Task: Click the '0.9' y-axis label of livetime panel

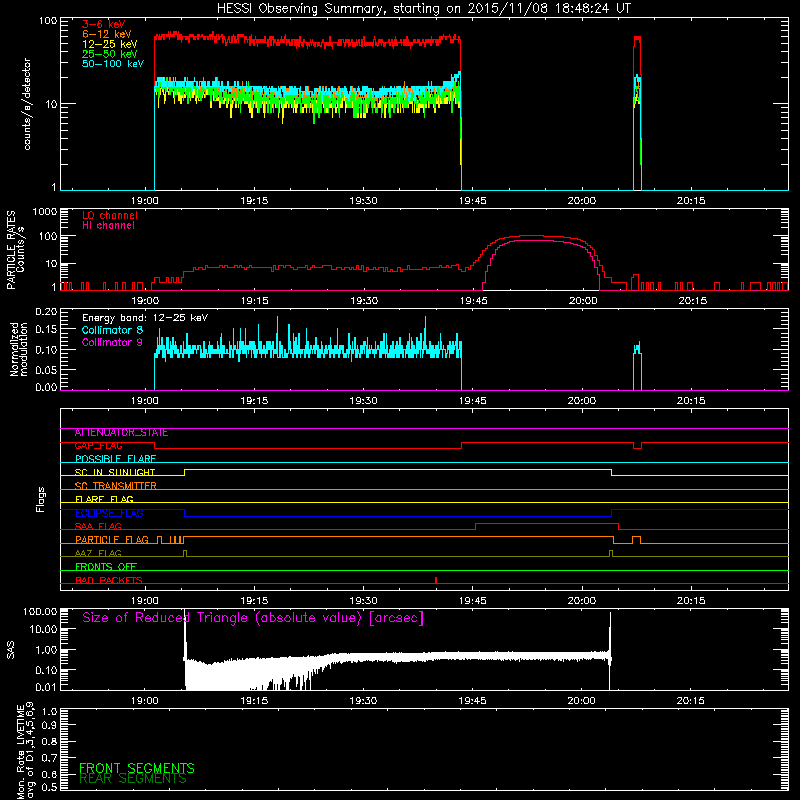Action: pos(49,726)
